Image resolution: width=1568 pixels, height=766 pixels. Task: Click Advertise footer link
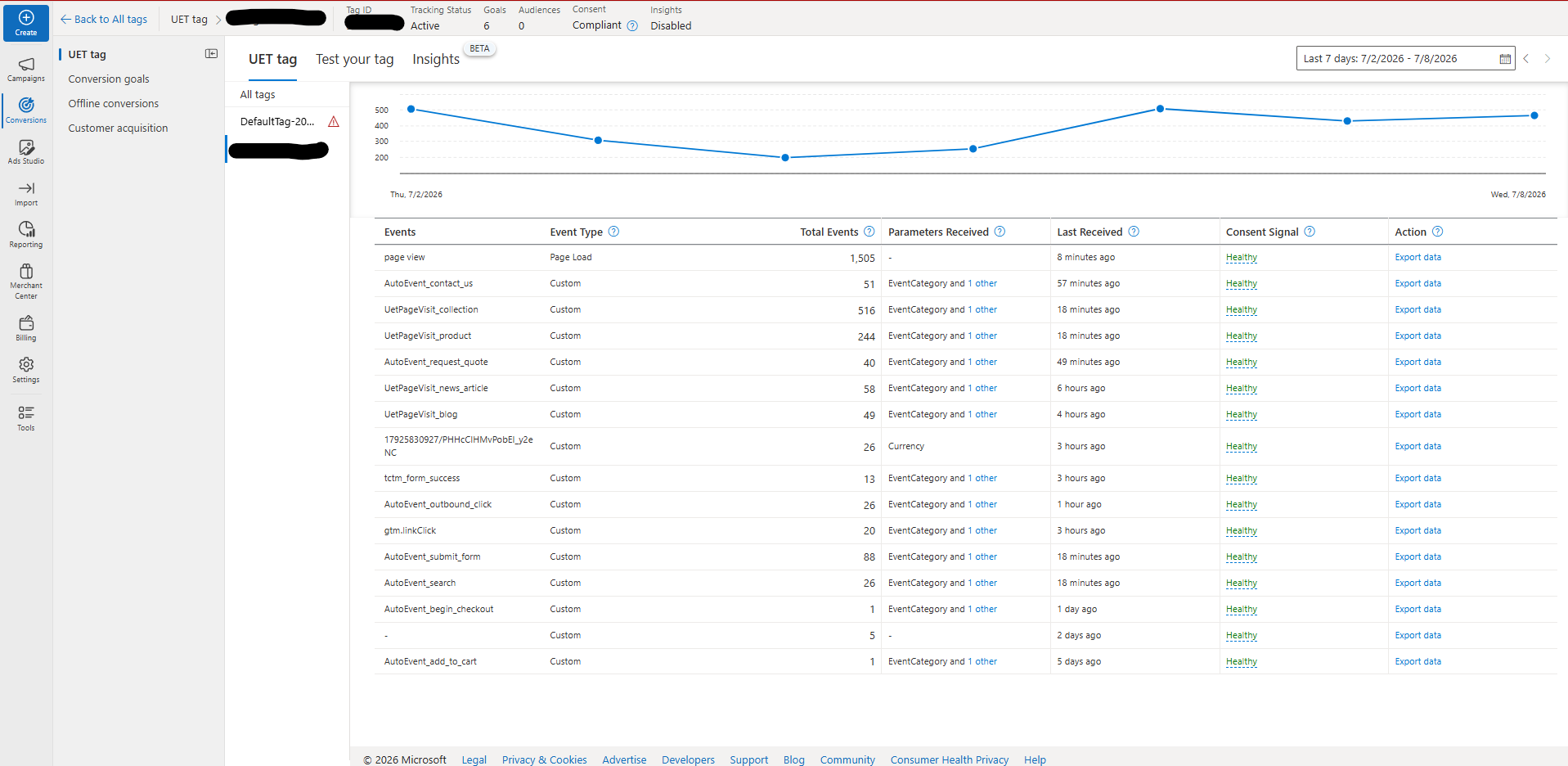click(624, 759)
